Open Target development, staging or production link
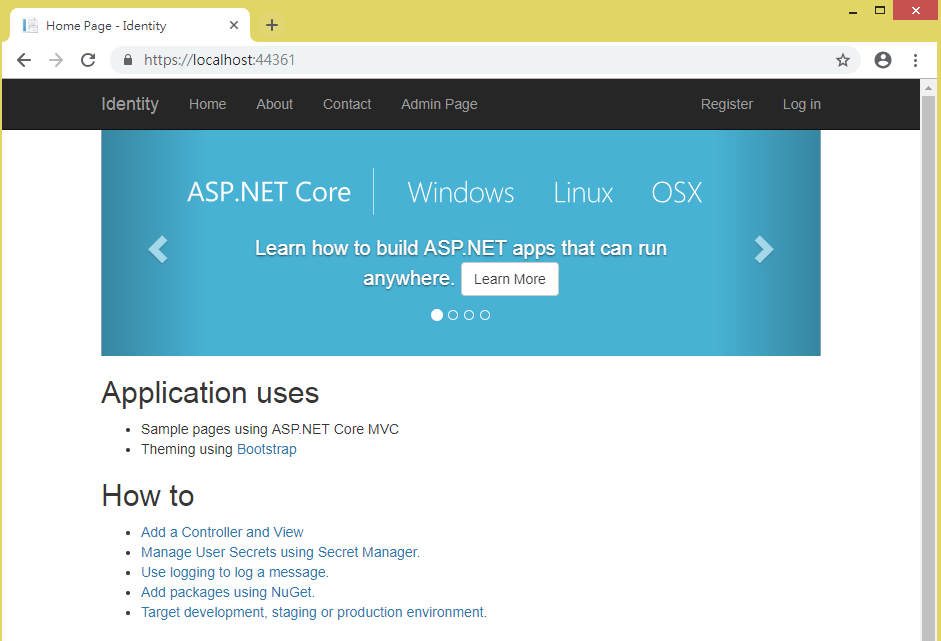 (314, 612)
